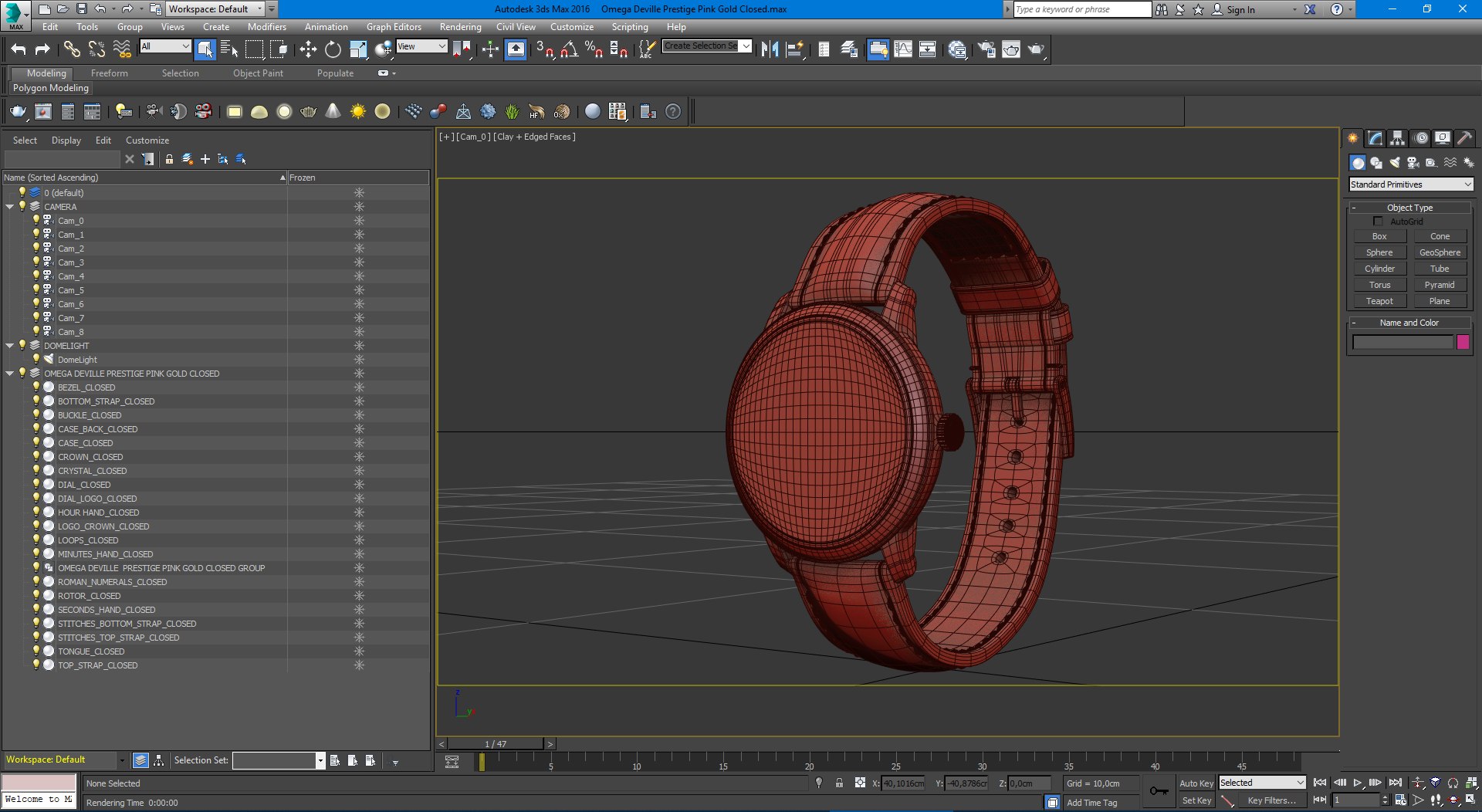This screenshot has height=812, width=1482.
Task: Activate the Select Object tool
Action: tap(205, 49)
